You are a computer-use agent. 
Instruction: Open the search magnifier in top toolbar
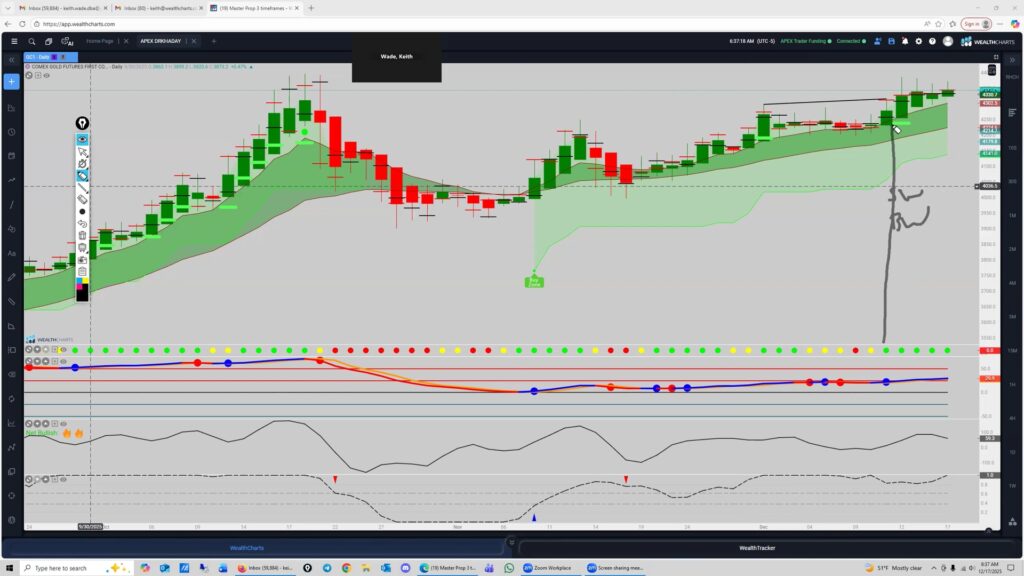point(32,41)
